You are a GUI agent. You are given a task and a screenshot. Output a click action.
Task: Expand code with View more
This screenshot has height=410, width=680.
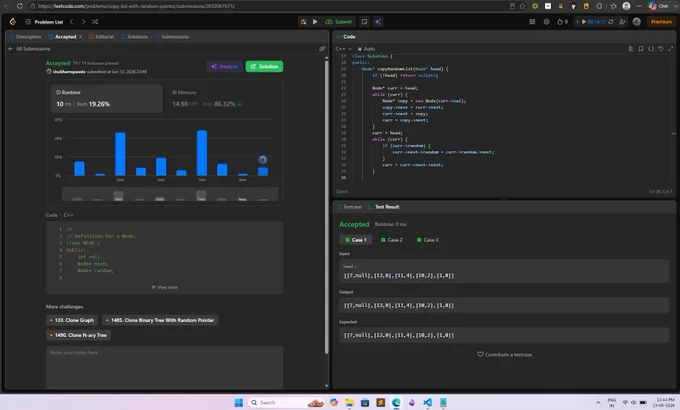tap(164, 287)
